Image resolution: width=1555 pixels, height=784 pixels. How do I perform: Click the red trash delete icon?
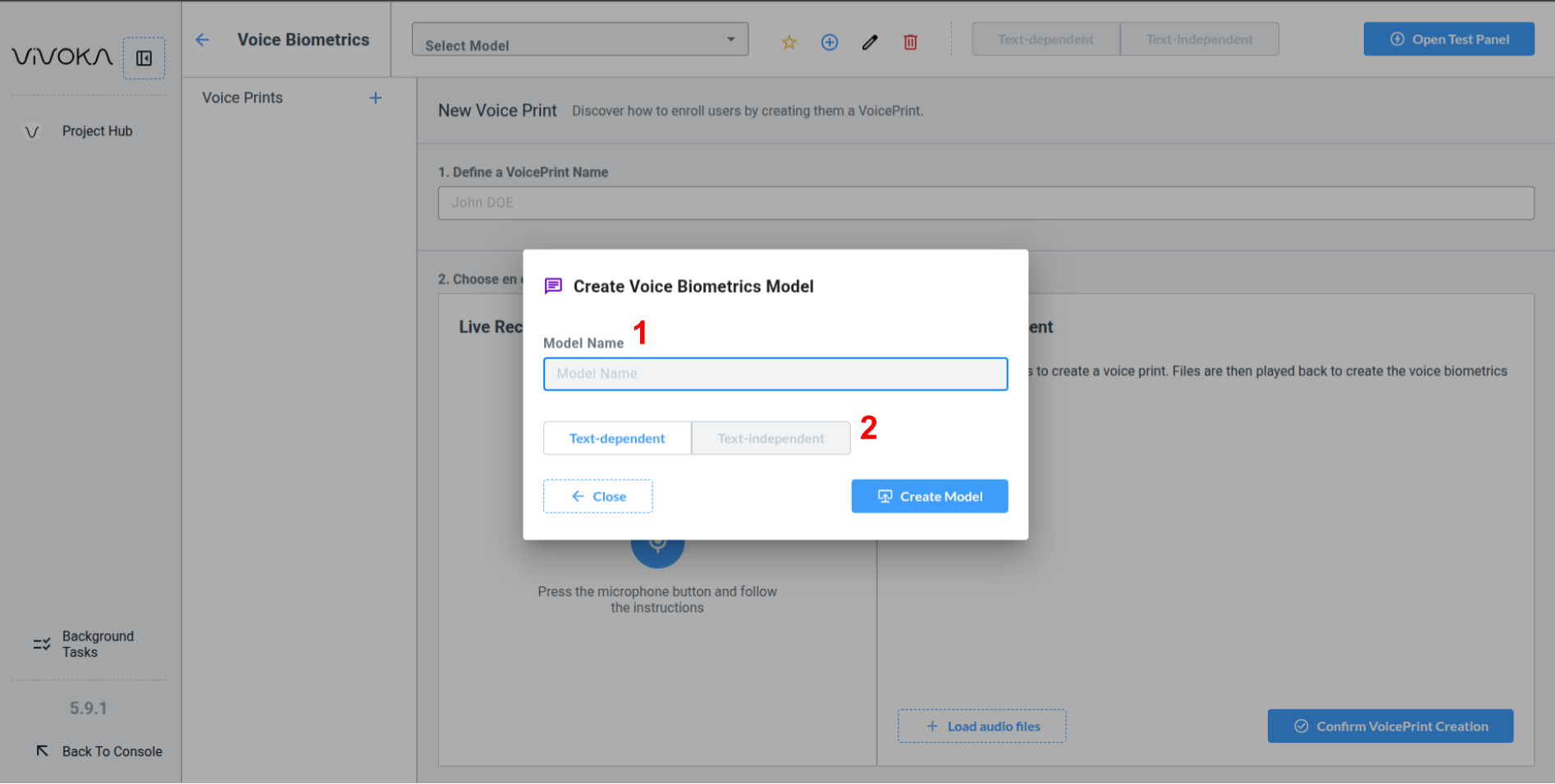pyautogui.click(x=910, y=42)
